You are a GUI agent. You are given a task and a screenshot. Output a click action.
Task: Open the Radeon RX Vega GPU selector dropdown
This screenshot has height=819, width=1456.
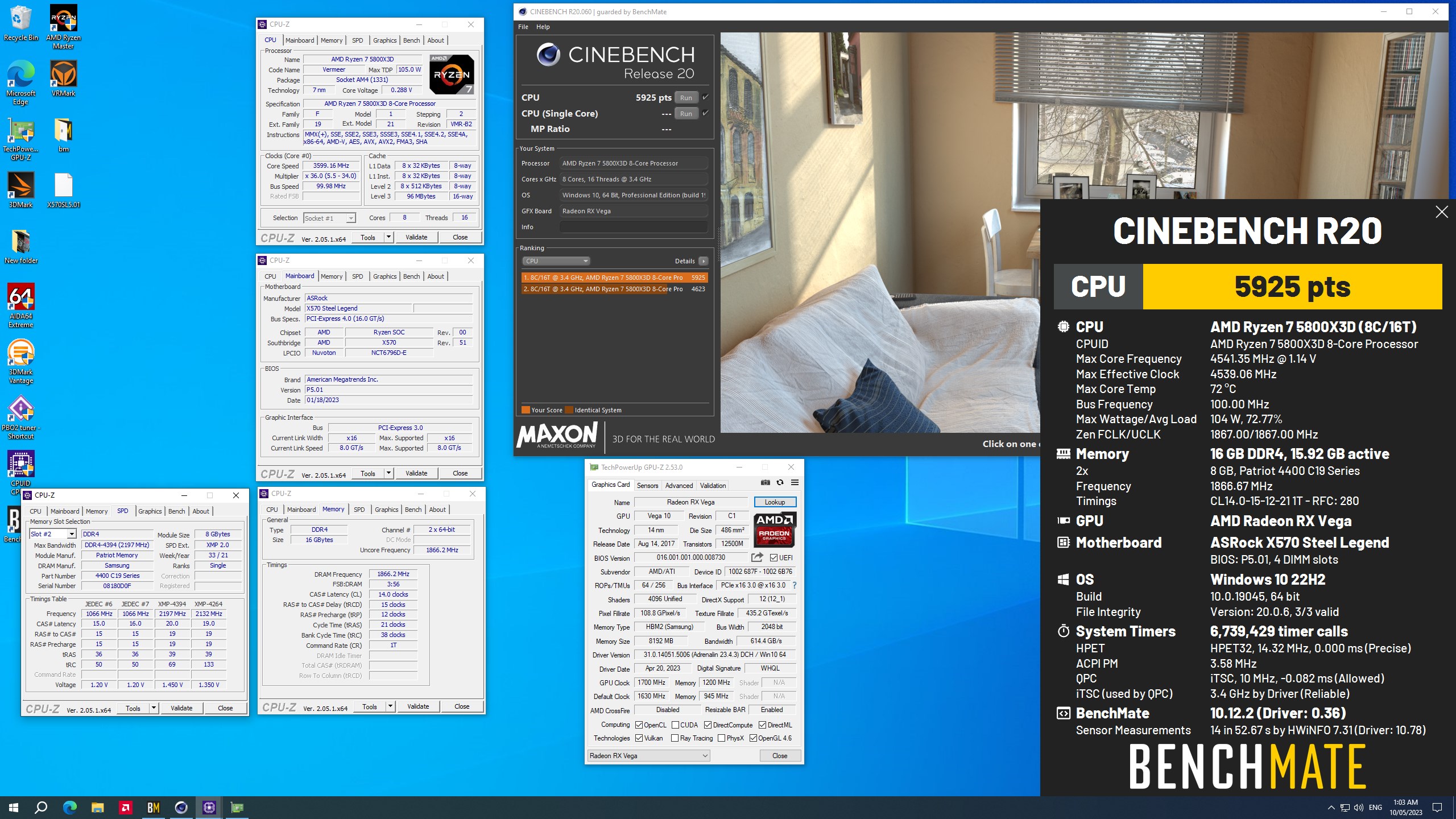click(x=648, y=755)
